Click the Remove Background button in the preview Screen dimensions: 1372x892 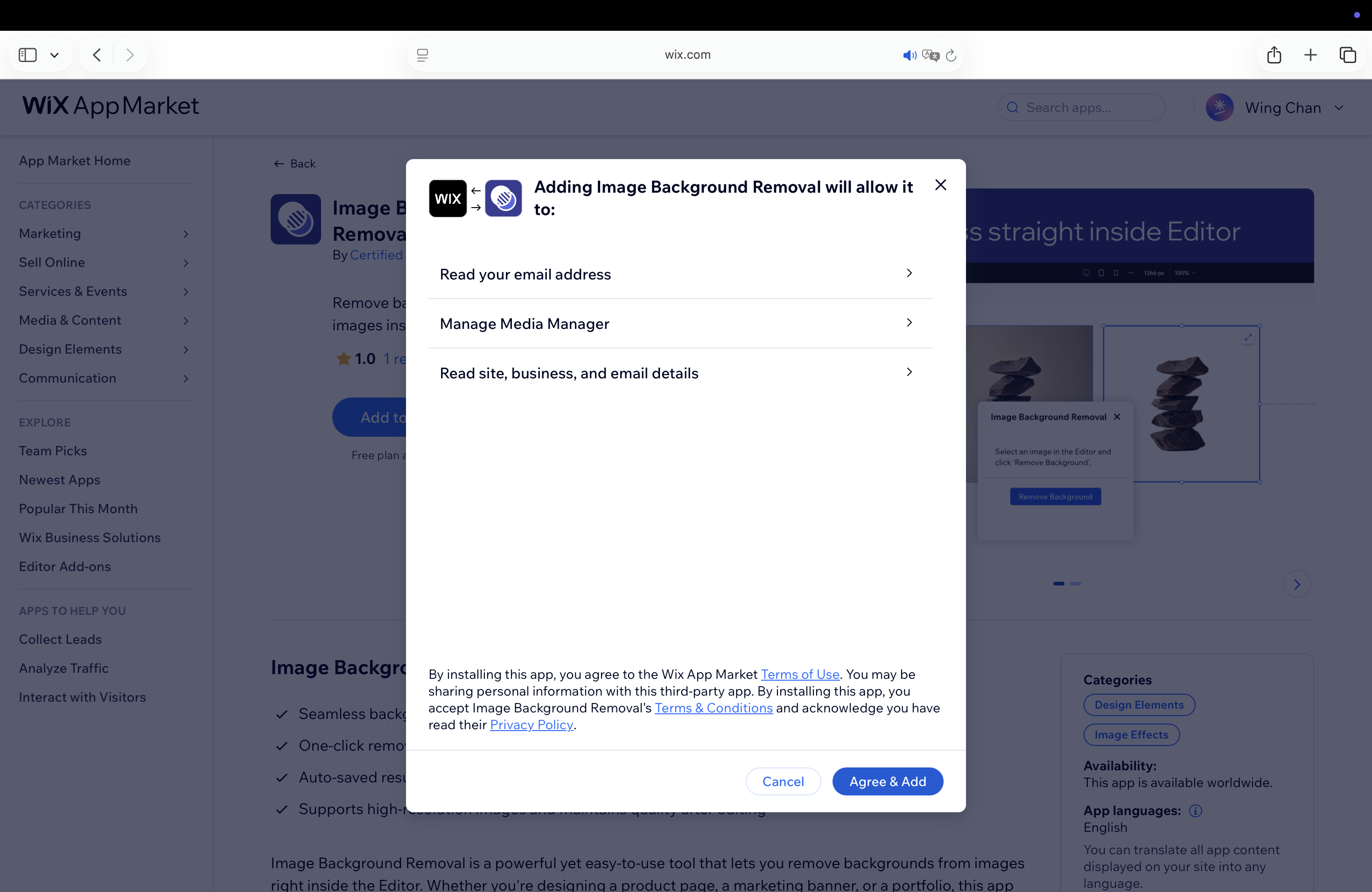point(1055,497)
